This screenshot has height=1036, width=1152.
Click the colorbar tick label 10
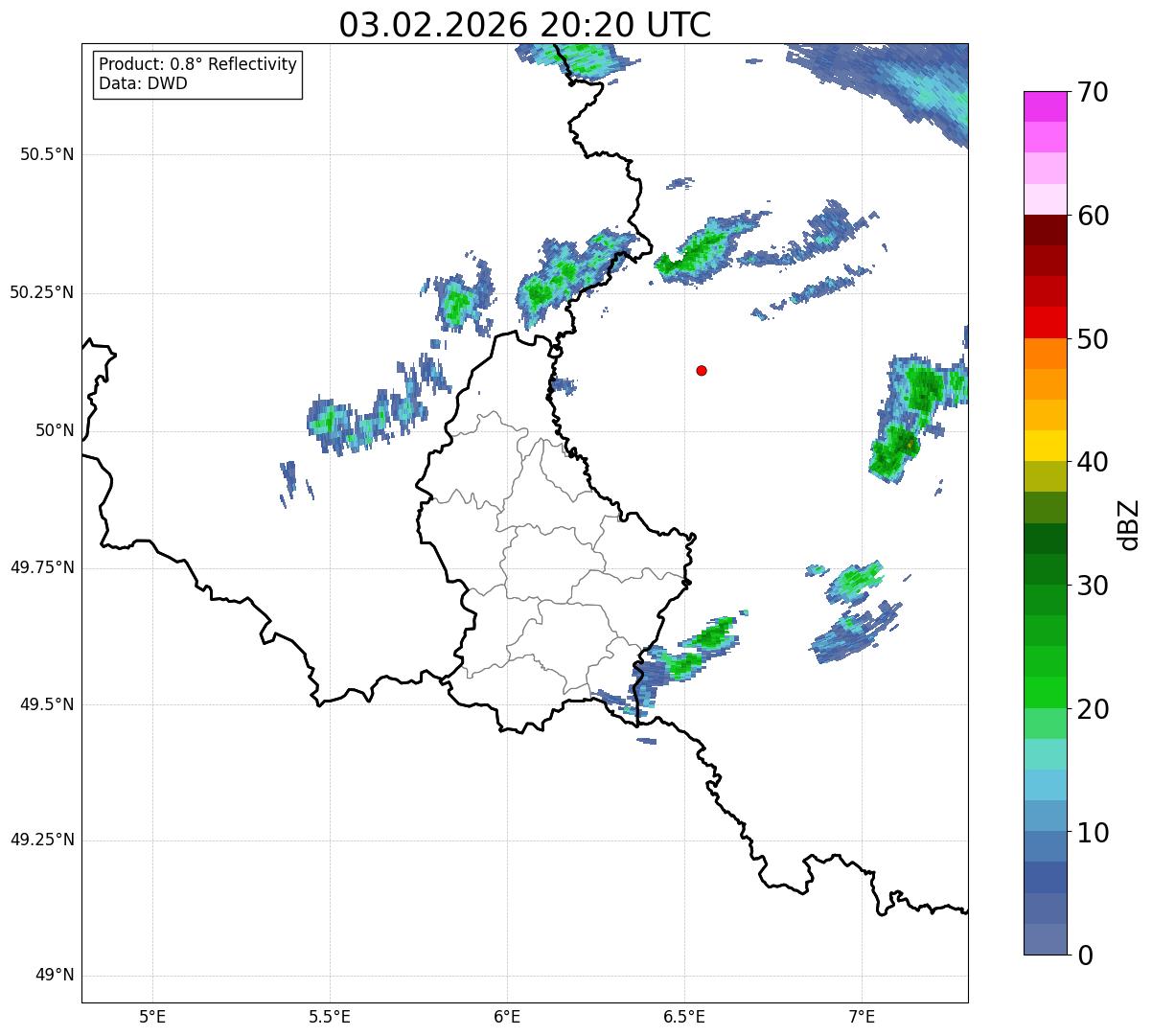1093,832
